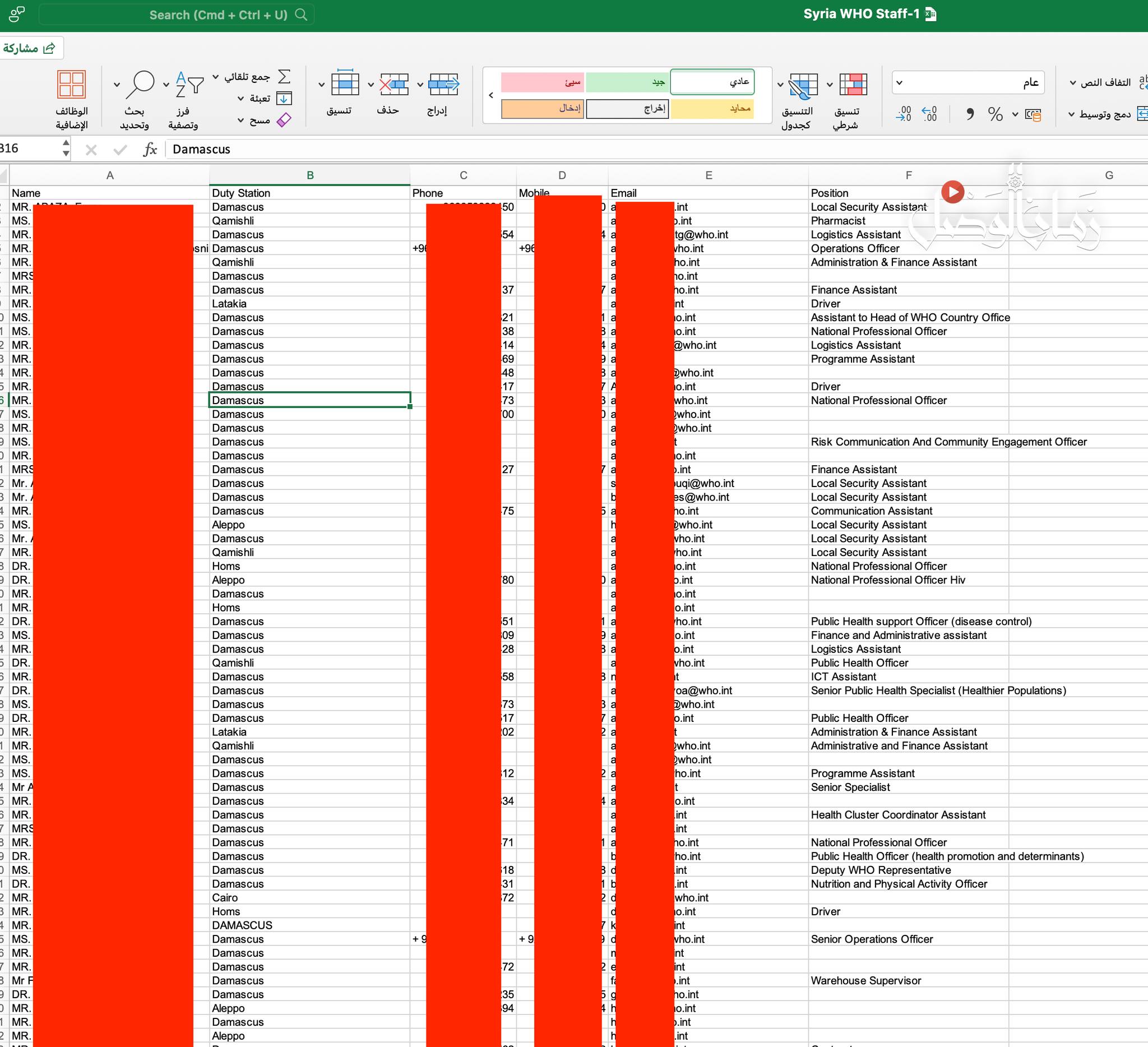Screen dimensions: 1148x1047
Task: Click the accounting currency format icon
Action: [x=1033, y=114]
